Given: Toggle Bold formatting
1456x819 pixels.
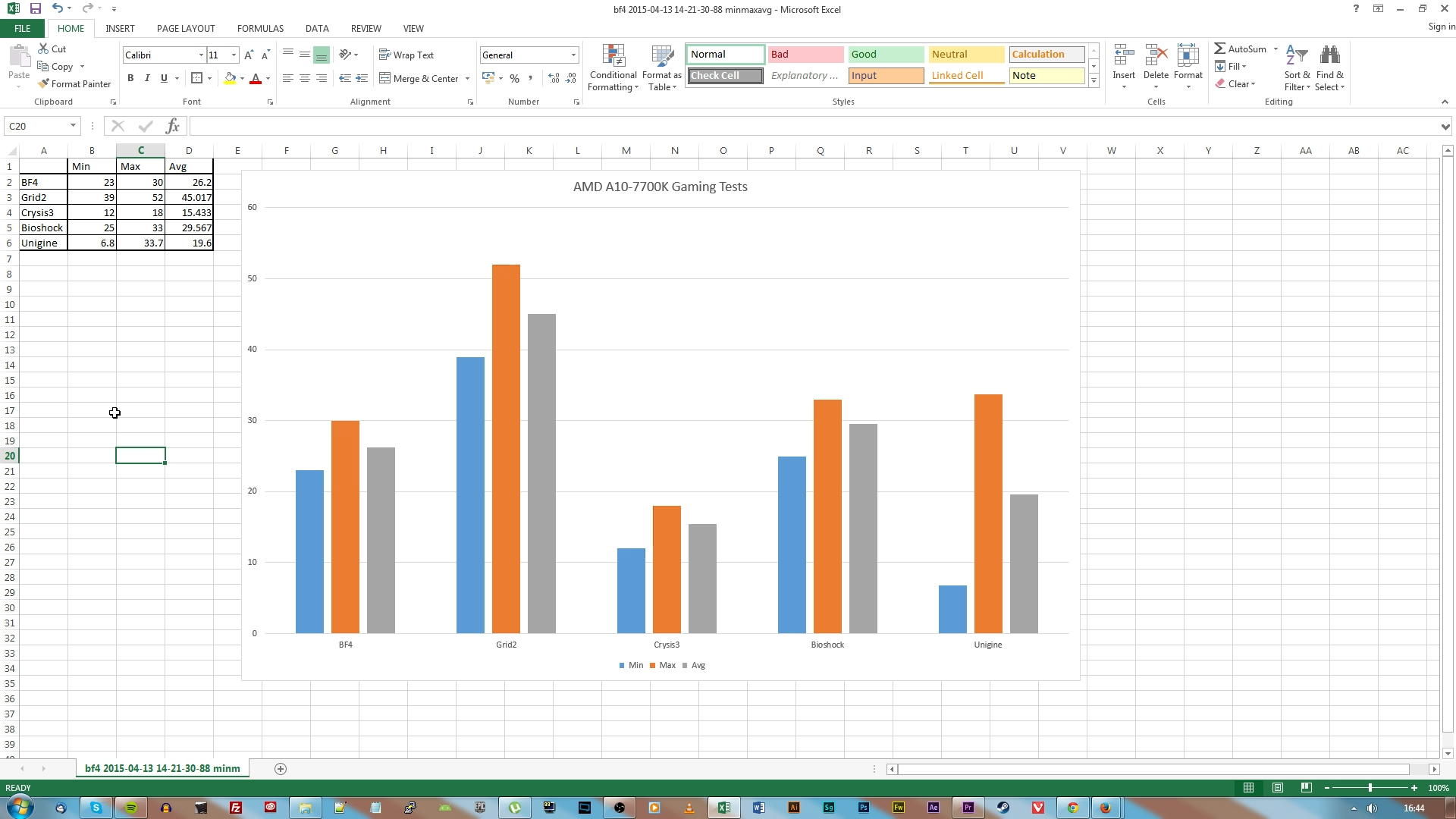Looking at the screenshot, I should (x=130, y=78).
